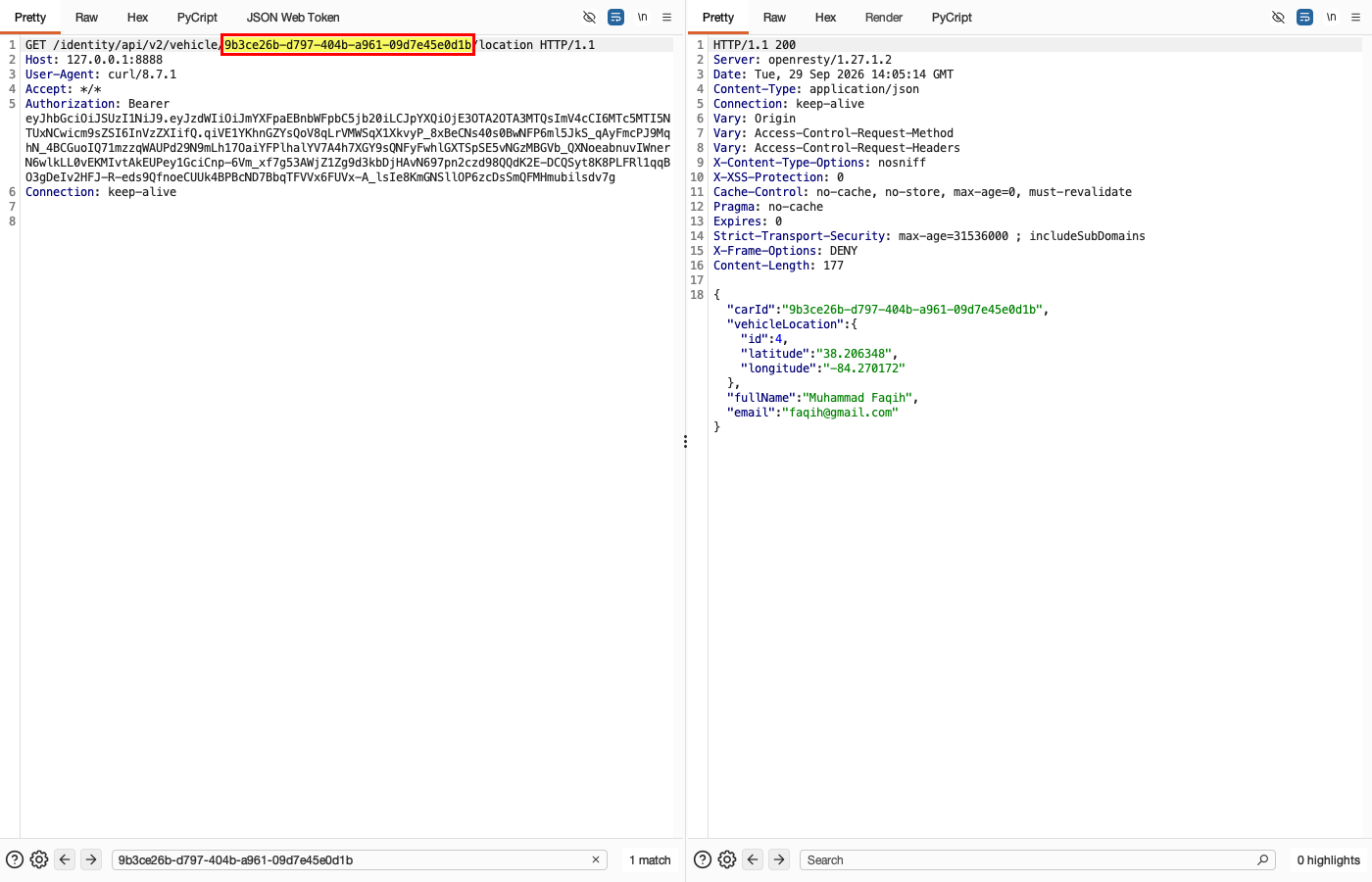Click the "latitude" value 38.206348
The width and height of the screenshot is (1372, 882).
[x=854, y=354]
